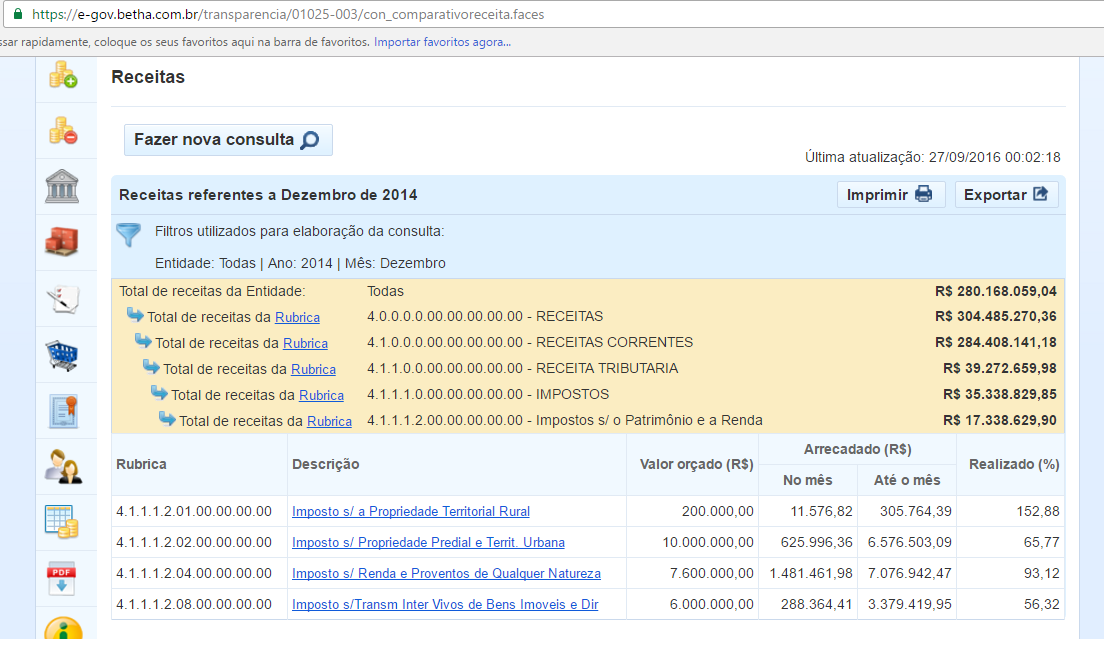1104x648 pixels.
Task: Open the blue shopping cart sidebar icon
Action: click(63, 354)
